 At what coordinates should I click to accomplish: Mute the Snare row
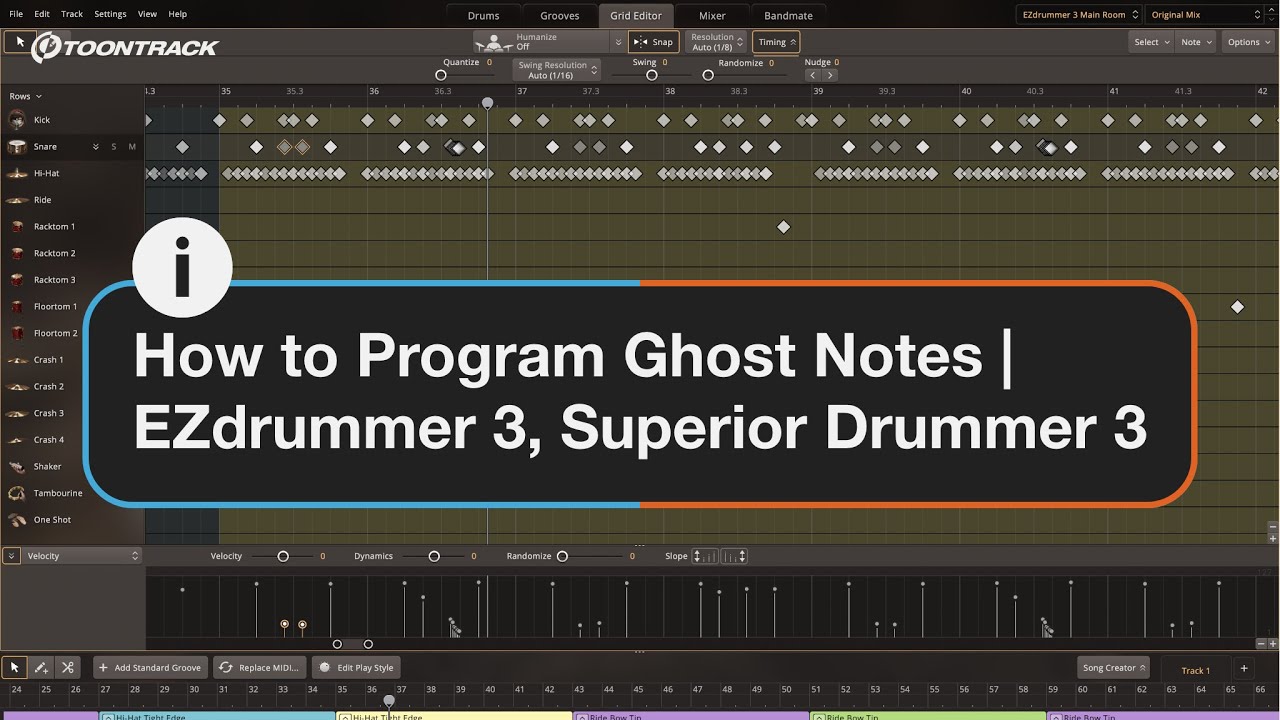point(132,147)
